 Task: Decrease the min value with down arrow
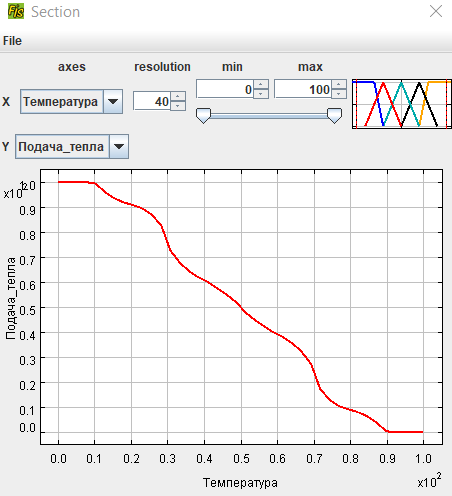261,94
